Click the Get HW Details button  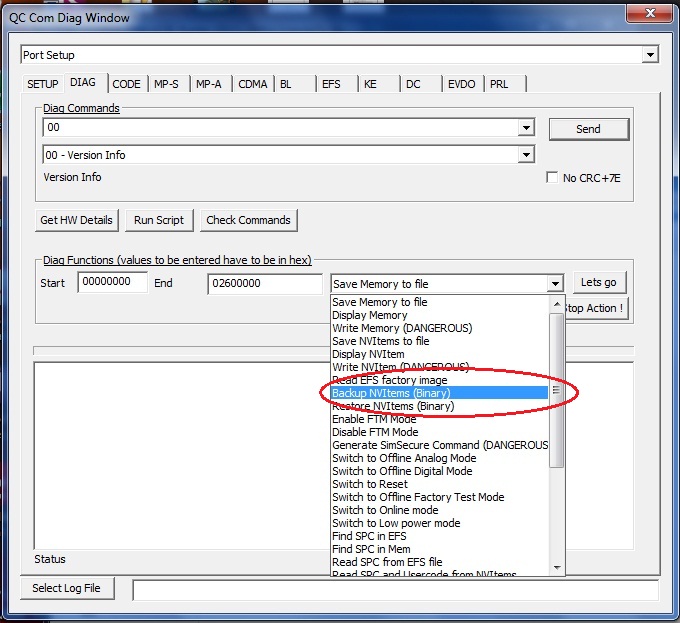point(76,220)
